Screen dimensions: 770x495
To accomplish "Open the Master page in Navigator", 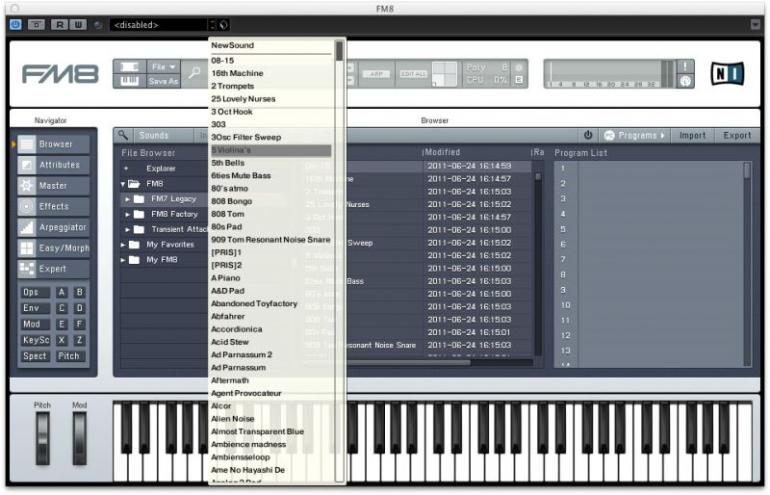I will point(54,186).
